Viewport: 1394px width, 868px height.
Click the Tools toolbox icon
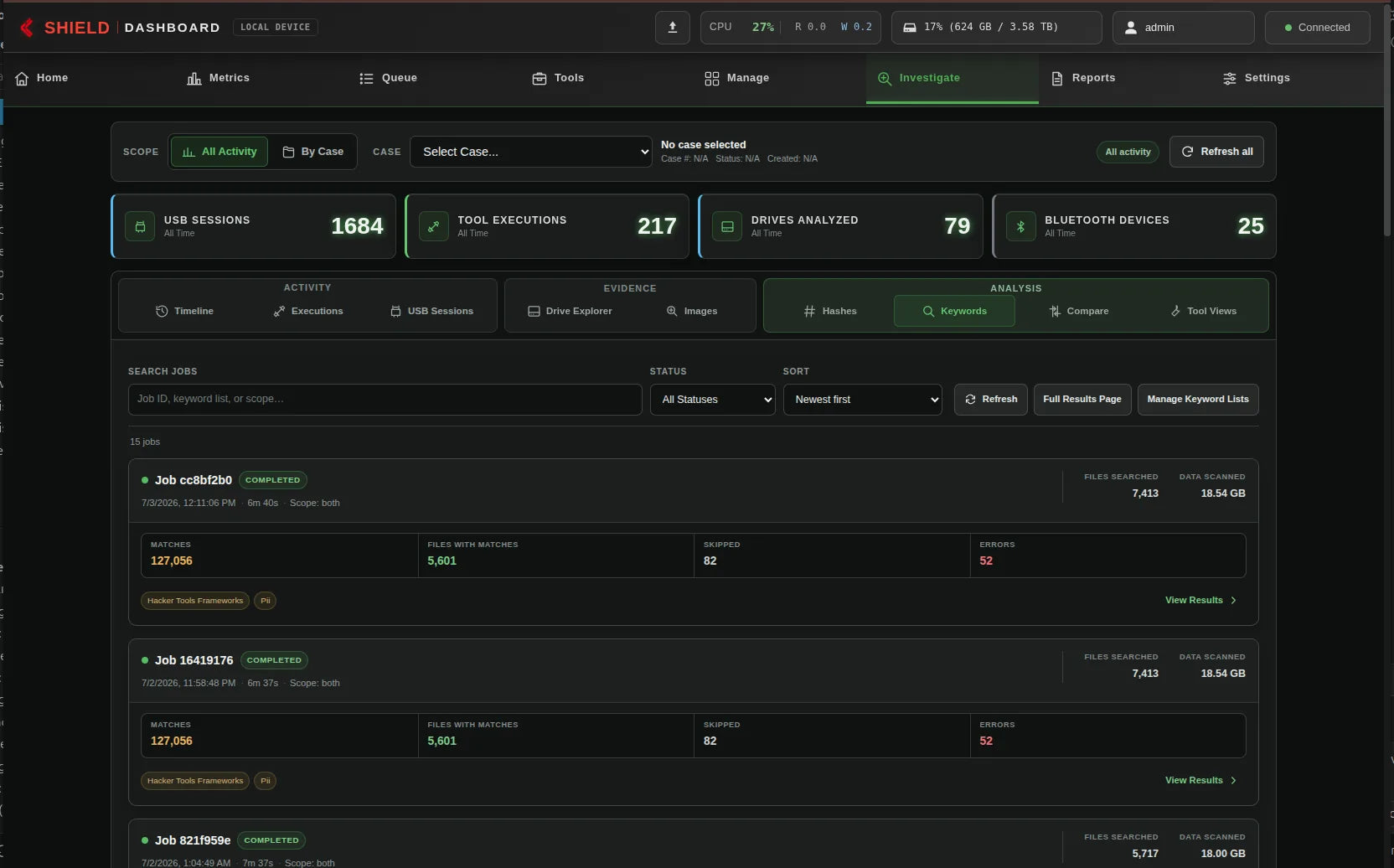pos(540,78)
